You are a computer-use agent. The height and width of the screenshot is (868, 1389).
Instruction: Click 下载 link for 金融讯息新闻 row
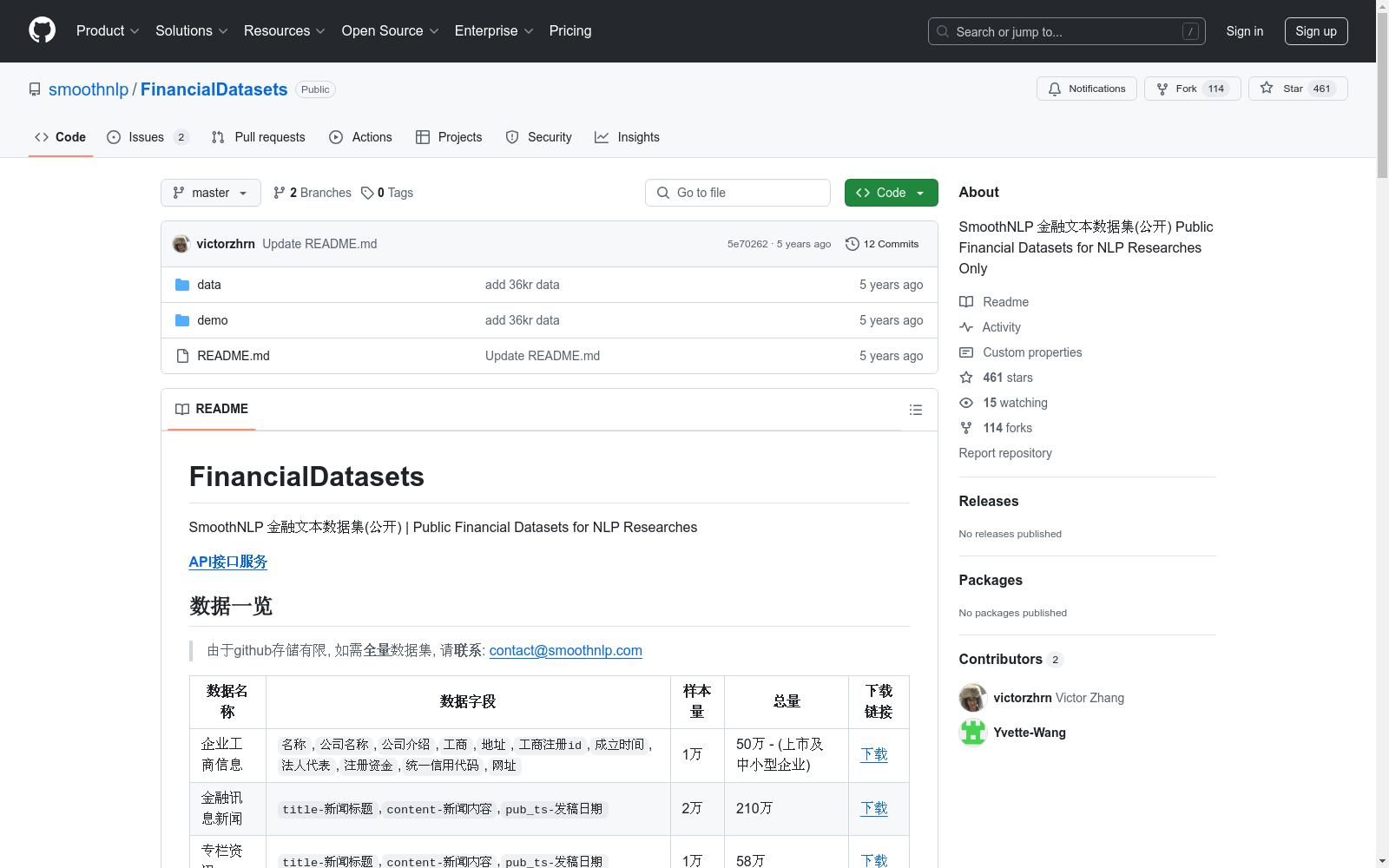[x=874, y=808]
